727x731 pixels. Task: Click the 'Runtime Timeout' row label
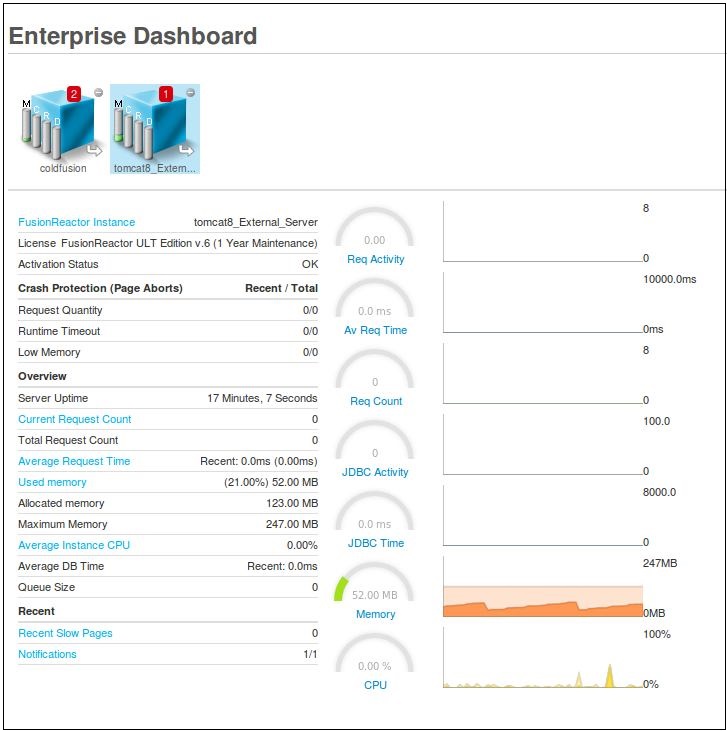coord(59,331)
